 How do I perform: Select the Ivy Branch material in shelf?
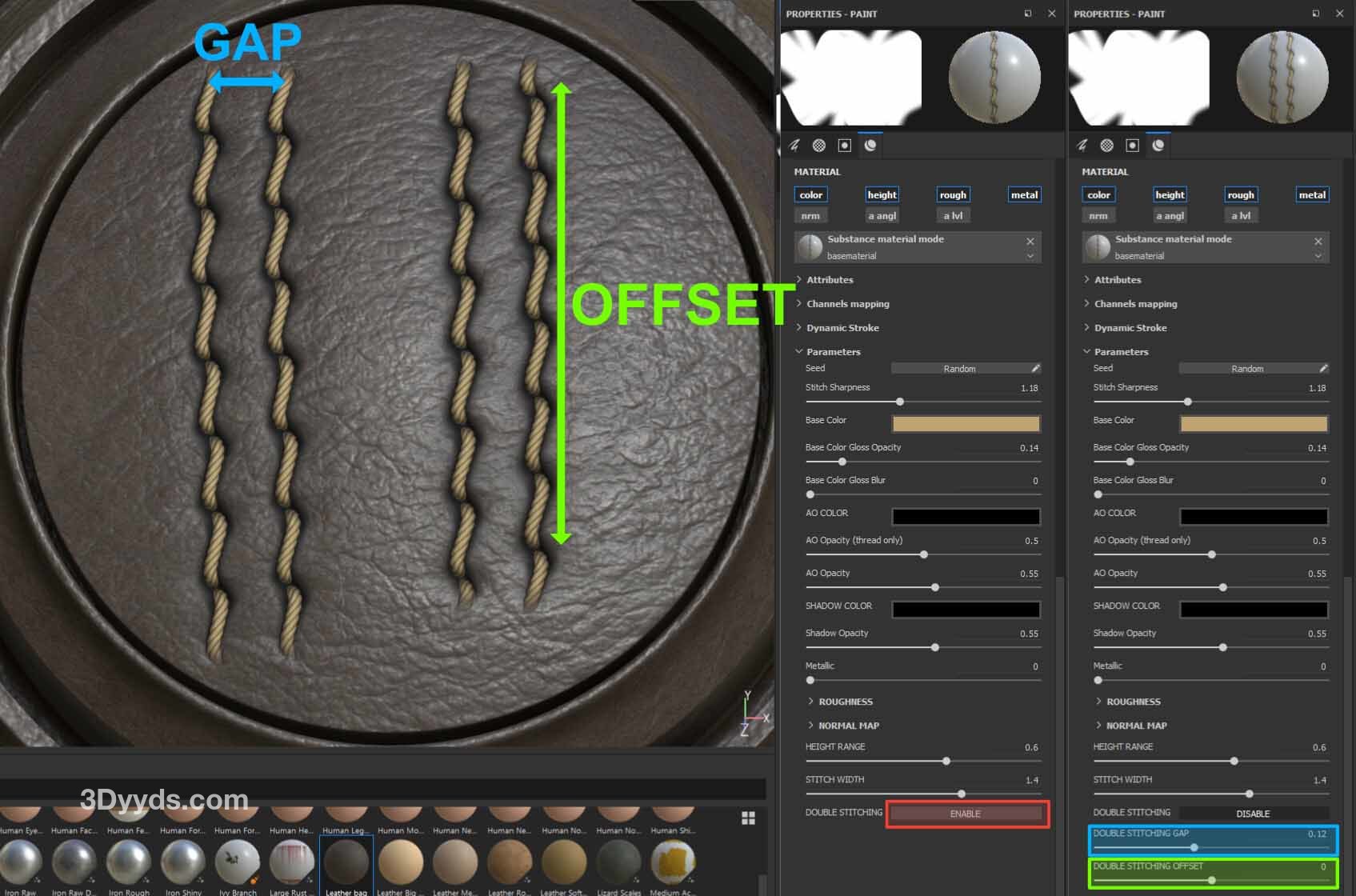238,864
